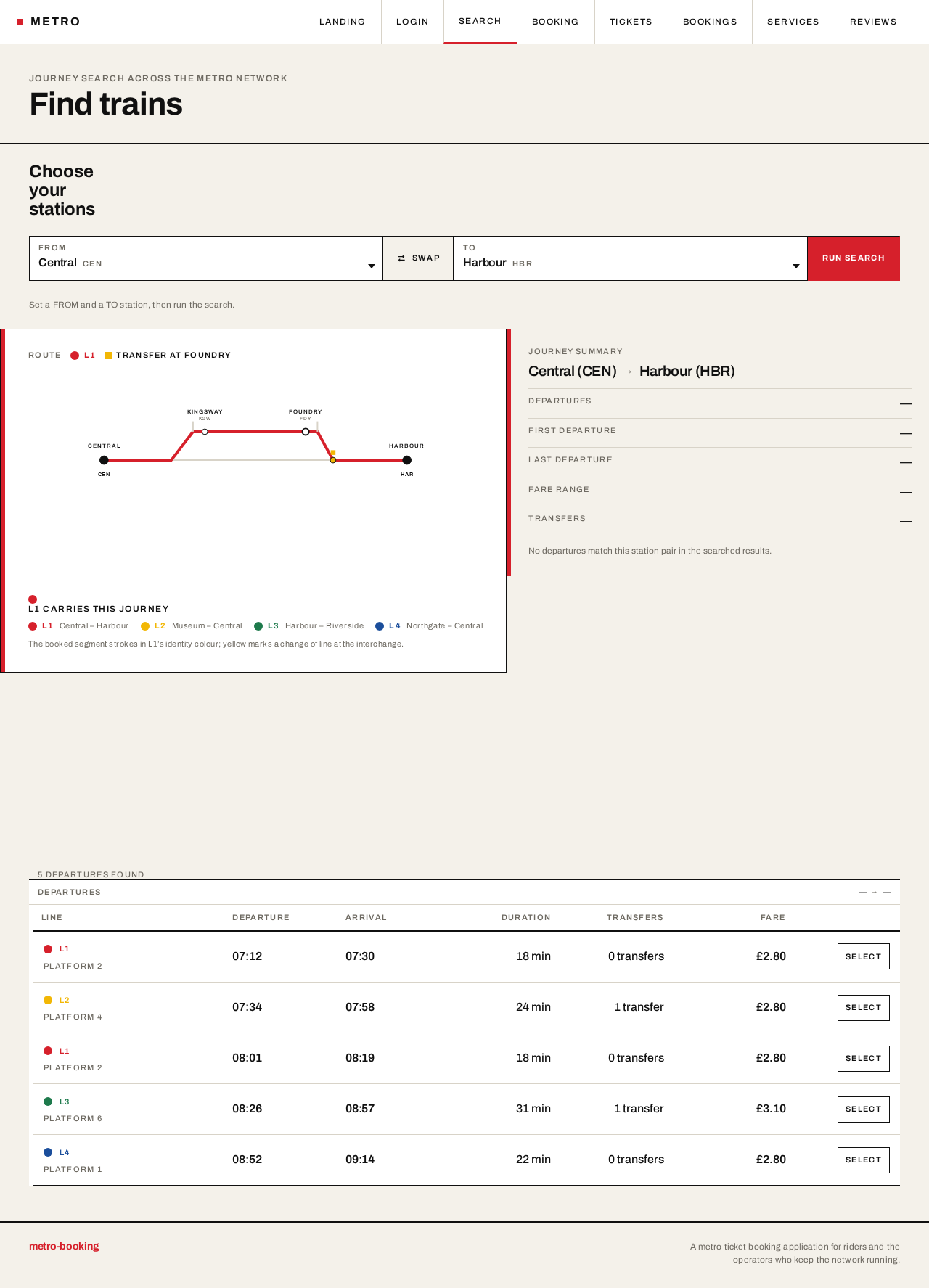This screenshot has width=929, height=1288.
Task: Click the red L1 route legend dot
Action: pyautogui.click(x=75, y=356)
